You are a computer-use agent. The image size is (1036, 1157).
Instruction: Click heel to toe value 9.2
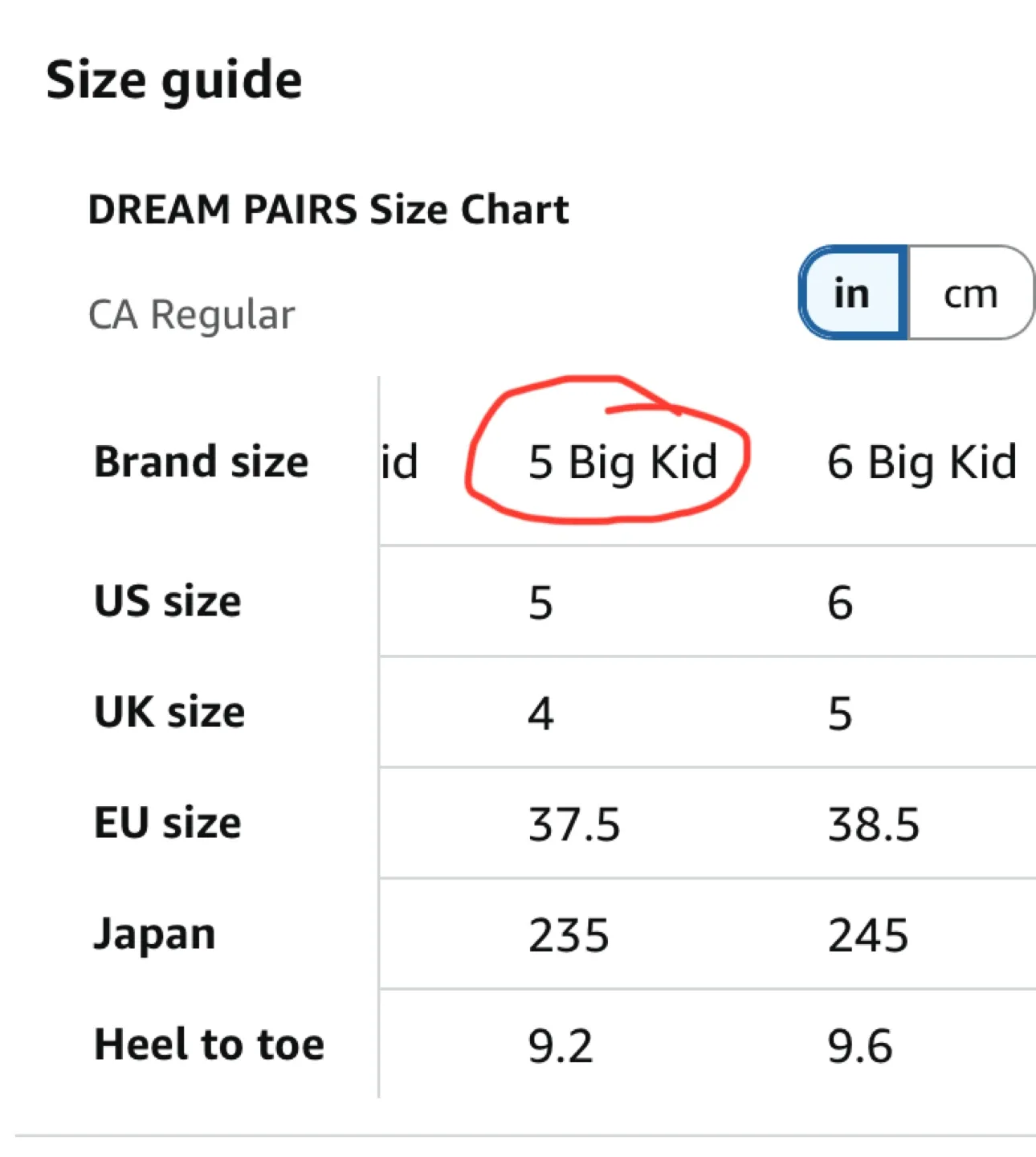tap(561, 1045)
